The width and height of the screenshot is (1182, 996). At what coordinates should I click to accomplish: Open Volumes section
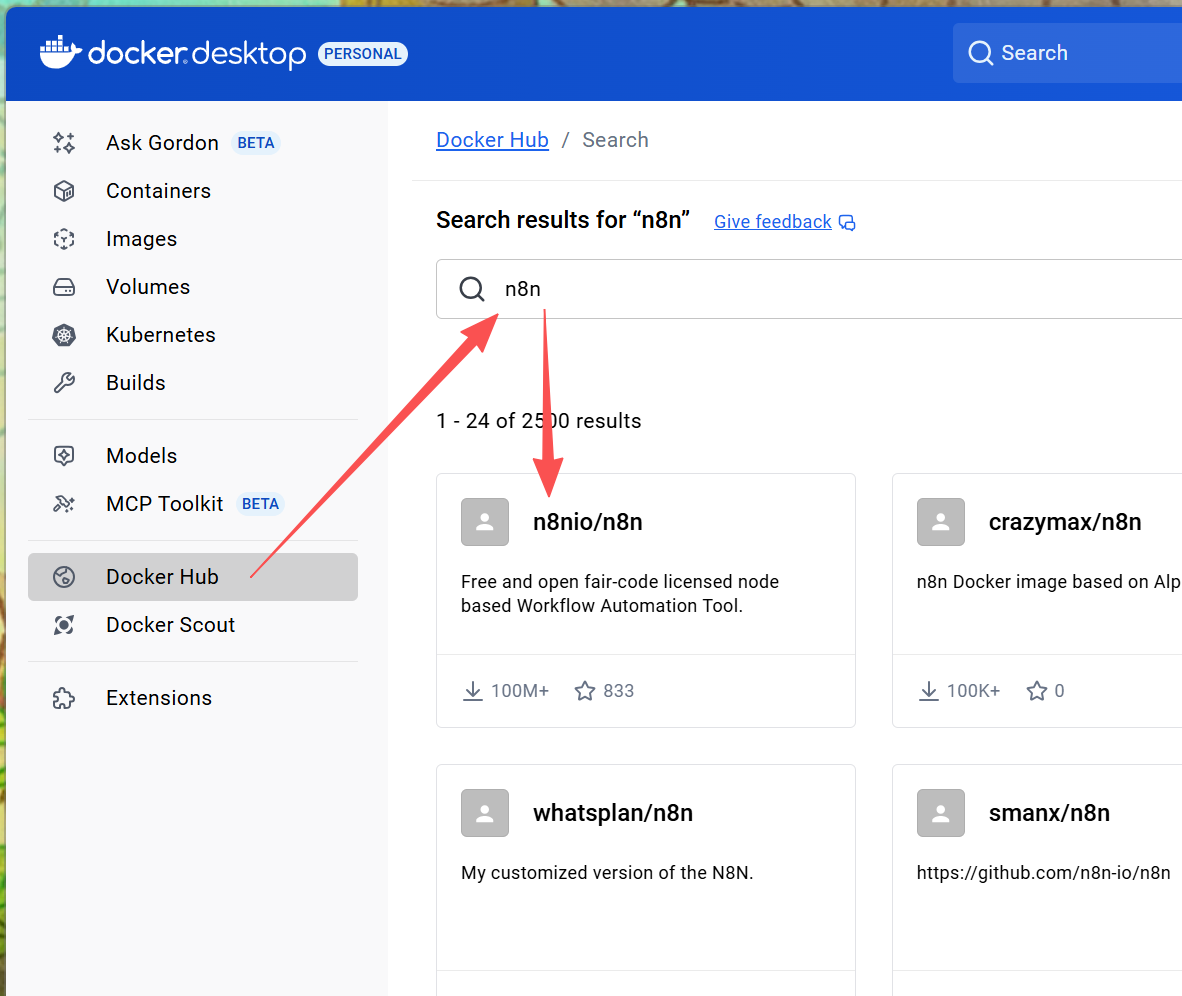pos(193,287)
